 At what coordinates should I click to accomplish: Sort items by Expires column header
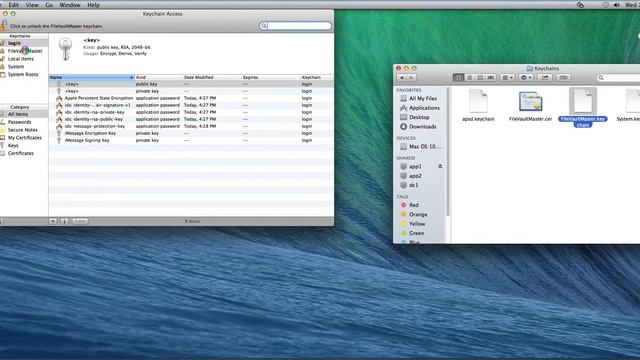pyautogui.click(x=270, y=77)
